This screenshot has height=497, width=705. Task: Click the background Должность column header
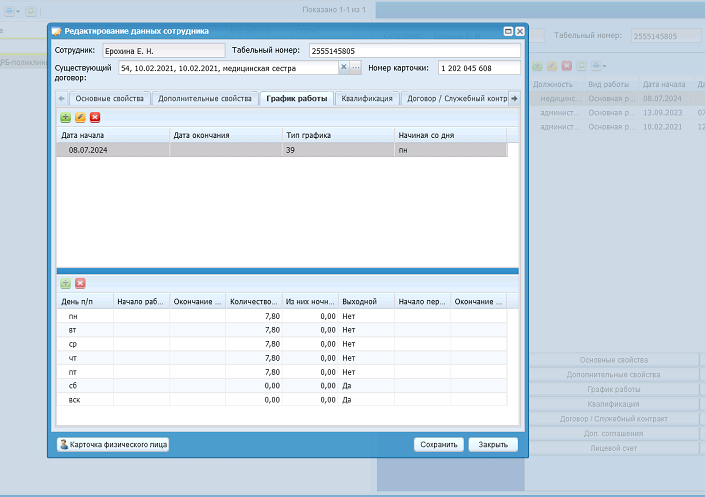tap(557, 84)
